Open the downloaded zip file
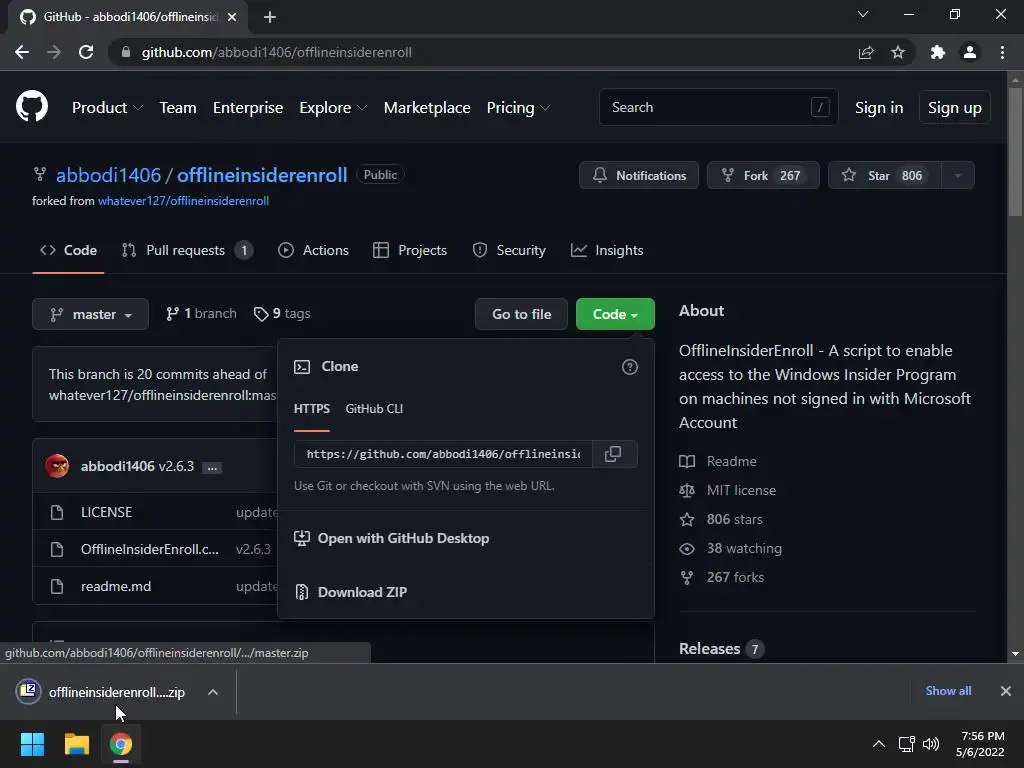This screenshot has width=1024, height=768. (x=116, y=692)
